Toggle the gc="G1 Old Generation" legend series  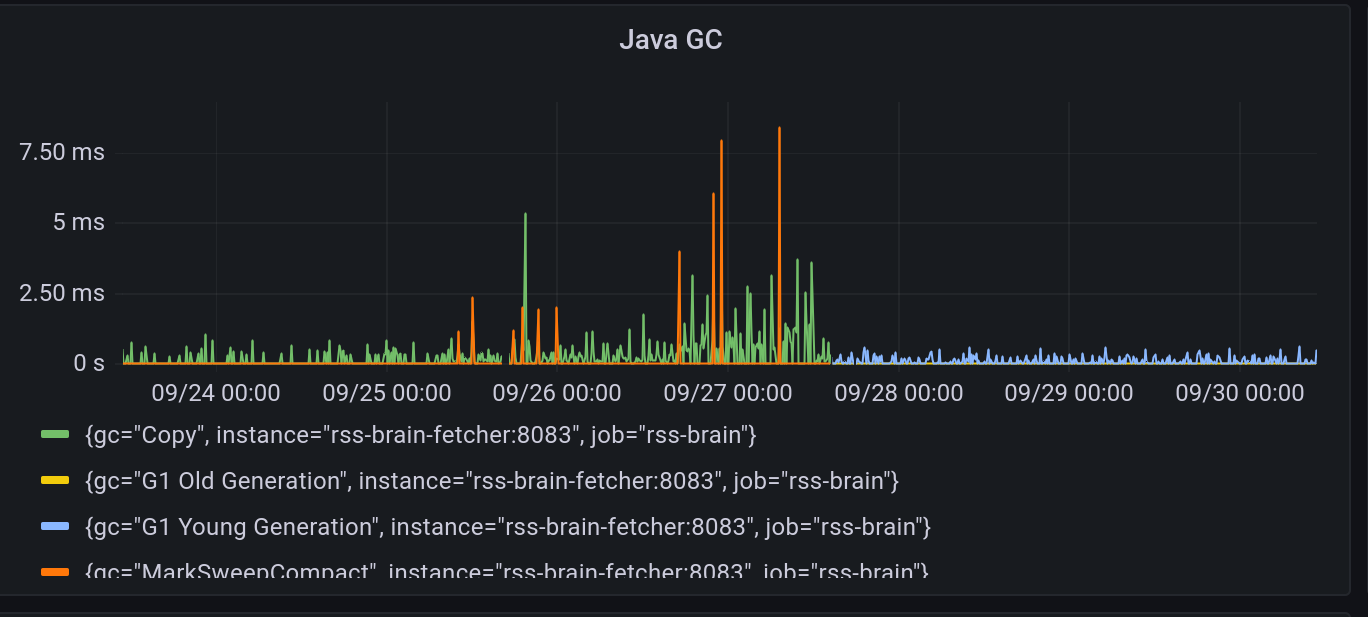[492, 481]
